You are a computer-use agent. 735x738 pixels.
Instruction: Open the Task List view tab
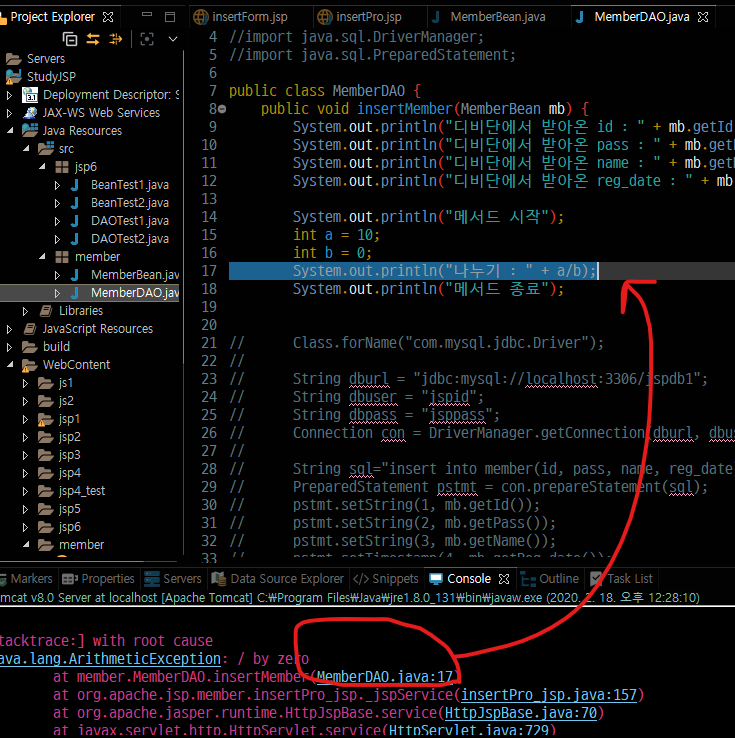[621, 579]
